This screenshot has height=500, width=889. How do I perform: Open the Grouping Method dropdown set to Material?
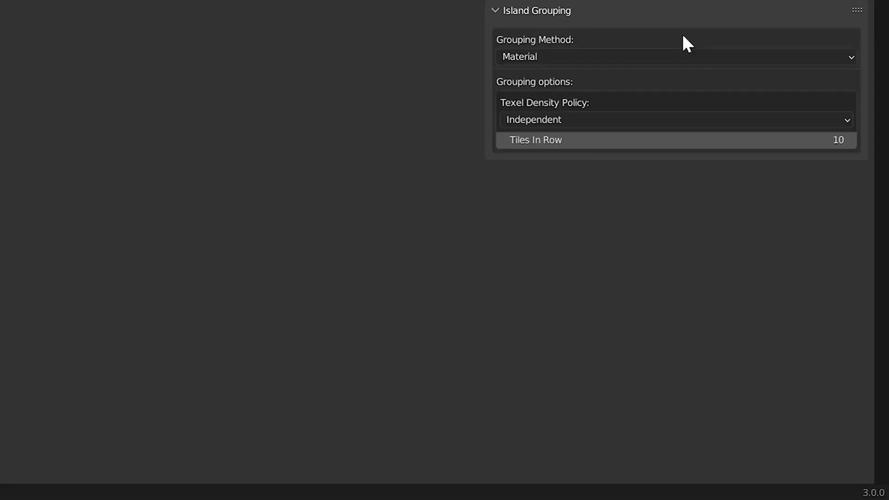(x=676, y=57)
